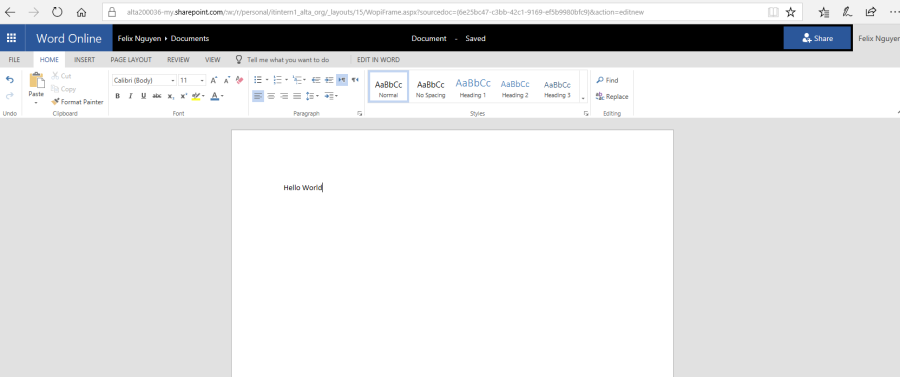Viewport: 900px width, 377px height.
Task: Center the paragraph text
Action: 271,96
